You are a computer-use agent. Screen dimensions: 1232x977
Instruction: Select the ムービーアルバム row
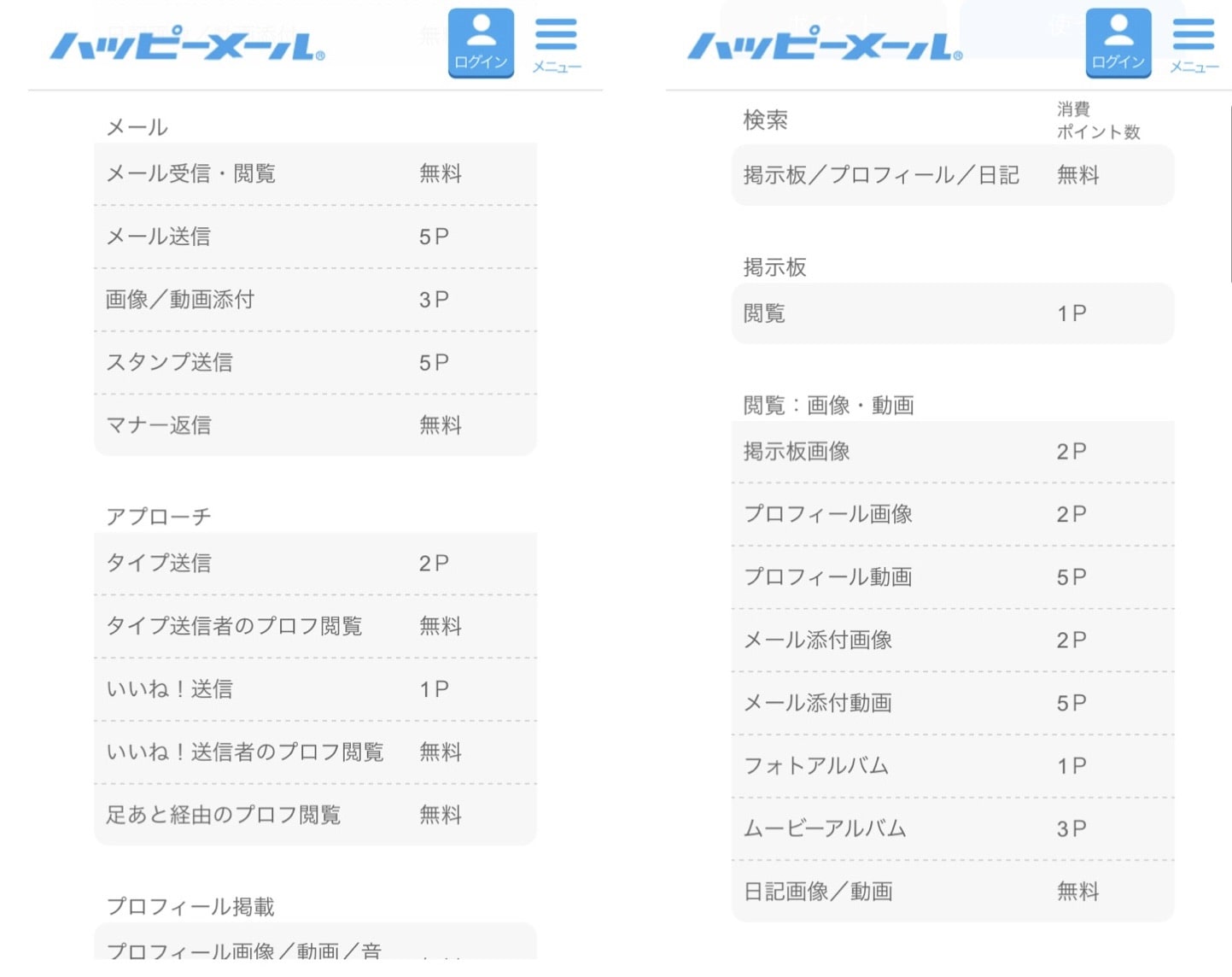point(952,828)
